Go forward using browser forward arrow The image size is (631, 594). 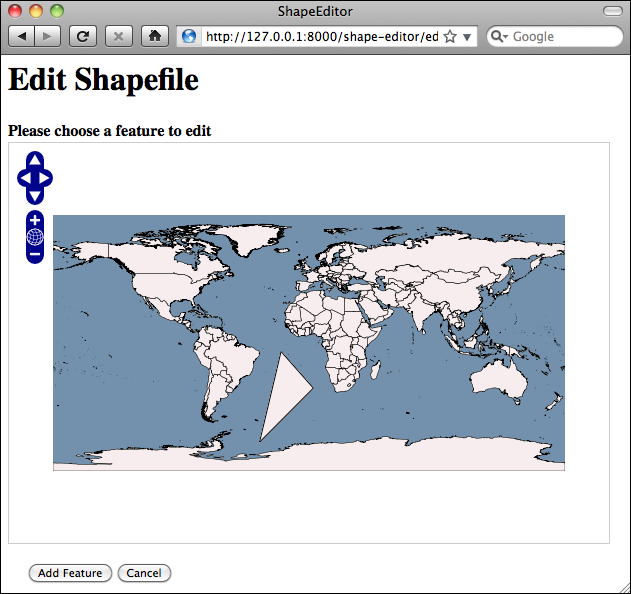47,37
